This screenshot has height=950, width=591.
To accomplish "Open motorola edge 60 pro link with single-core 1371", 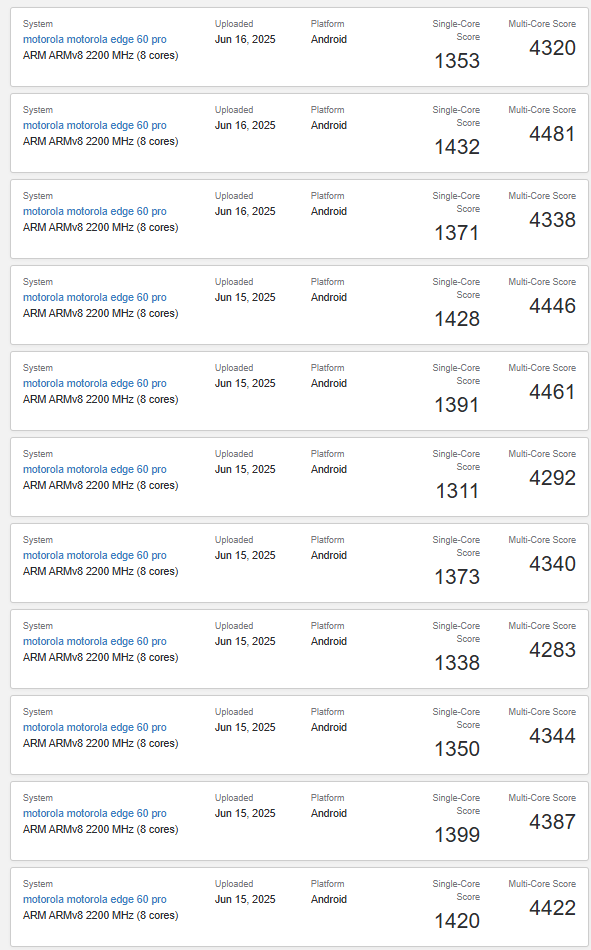I will point(95,211).
